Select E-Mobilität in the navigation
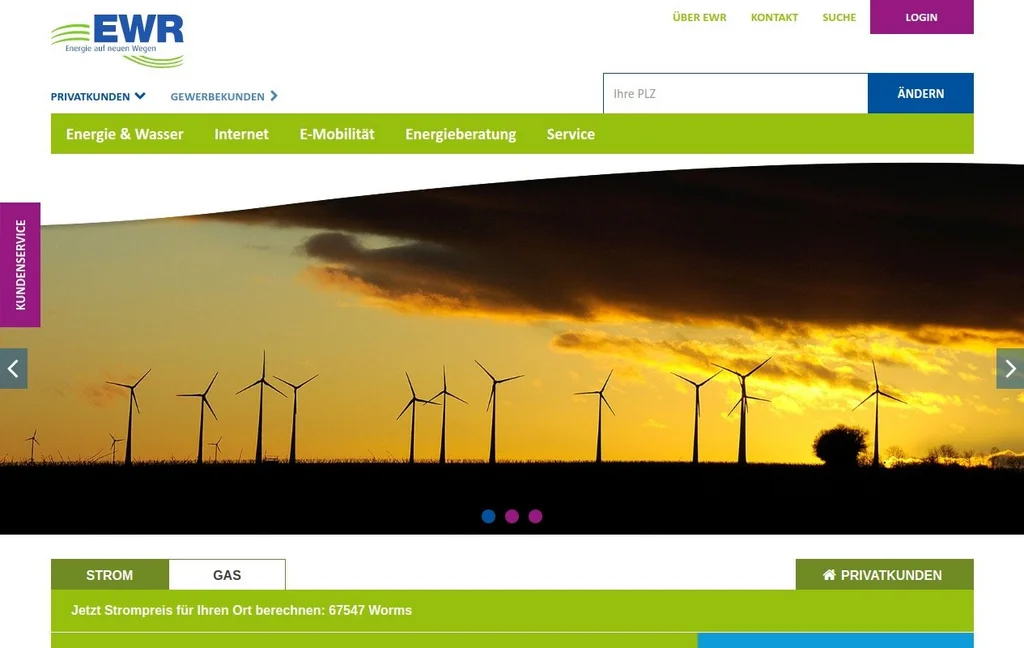The width and height of the screenshot is (1024, 648). (337, 134)
